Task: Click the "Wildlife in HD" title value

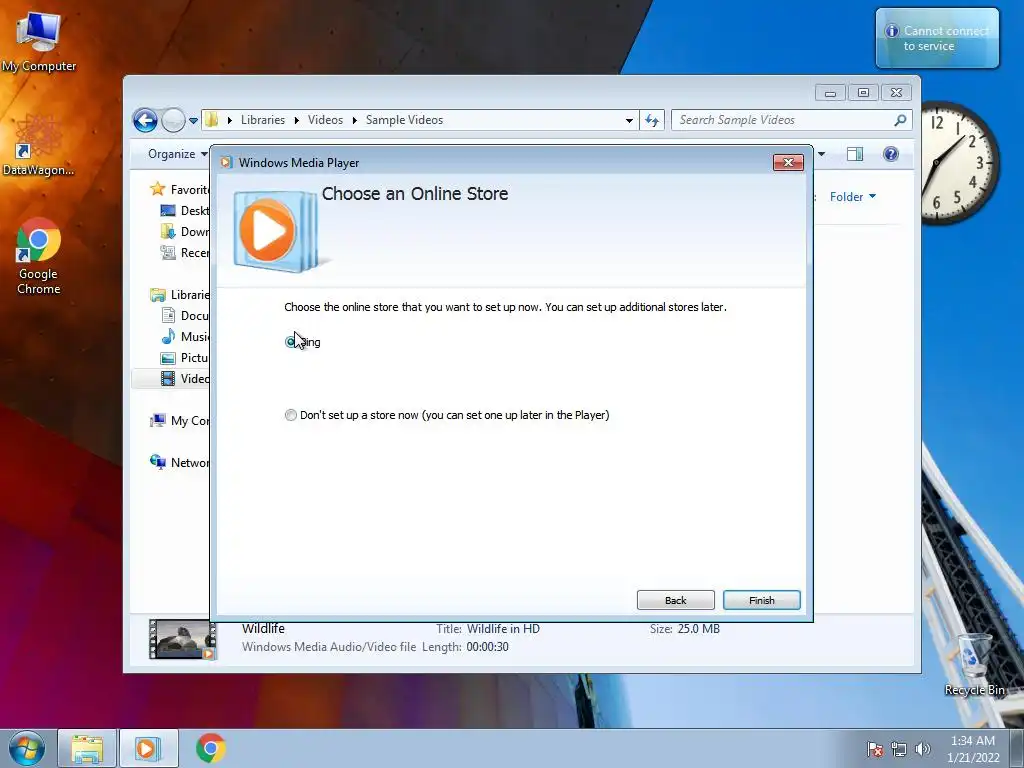Action: click(x=504, y=629)
